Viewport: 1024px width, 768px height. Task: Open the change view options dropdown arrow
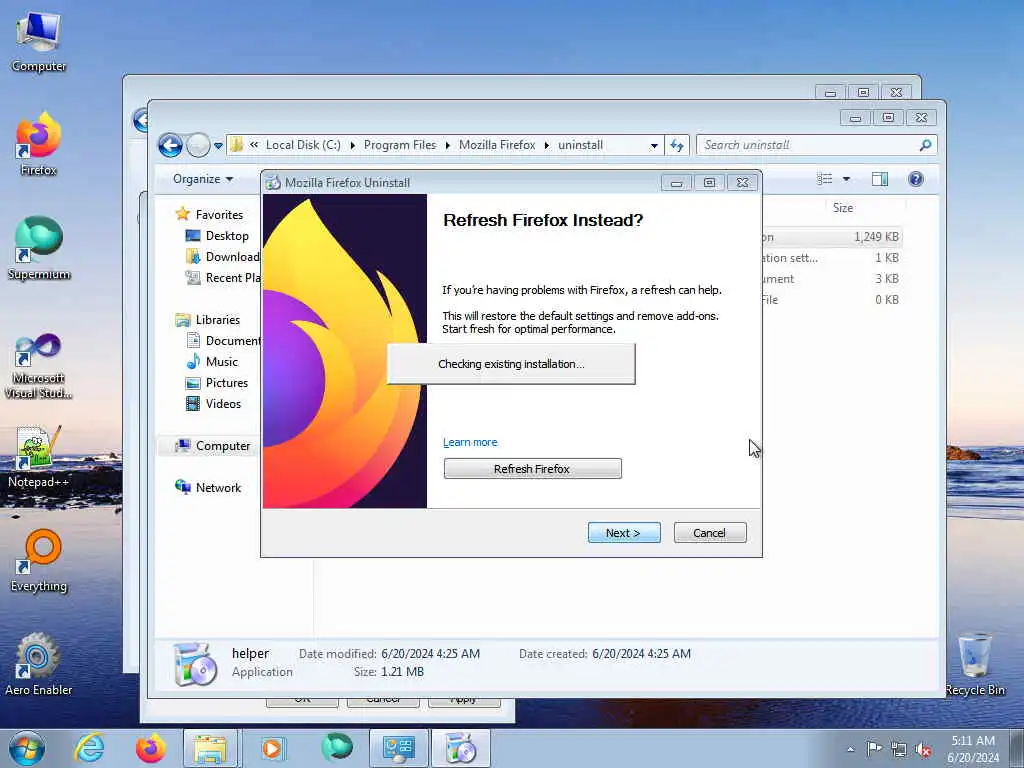(x=846, y=179)
